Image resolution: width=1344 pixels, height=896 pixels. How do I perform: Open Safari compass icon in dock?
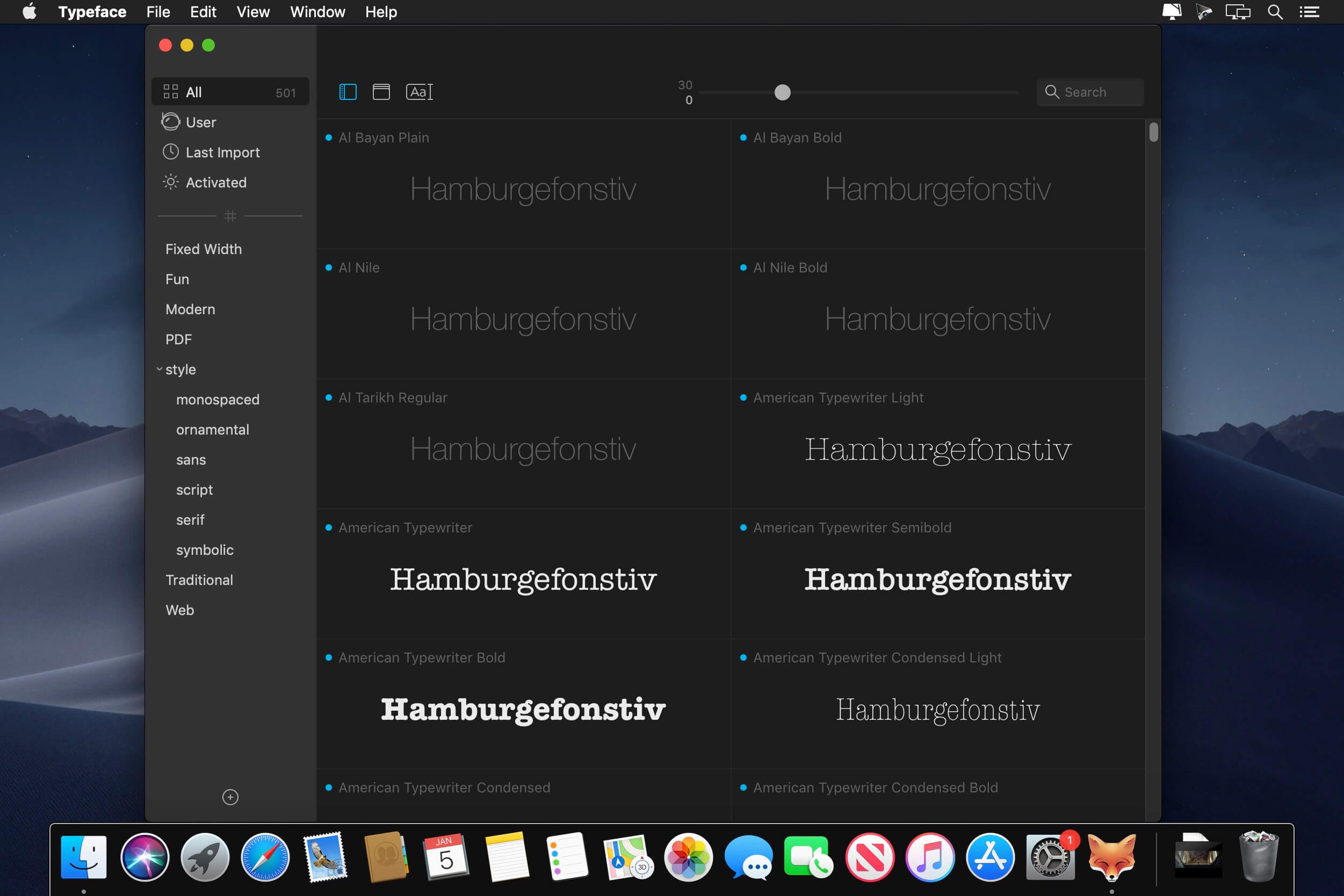[265, 857]
